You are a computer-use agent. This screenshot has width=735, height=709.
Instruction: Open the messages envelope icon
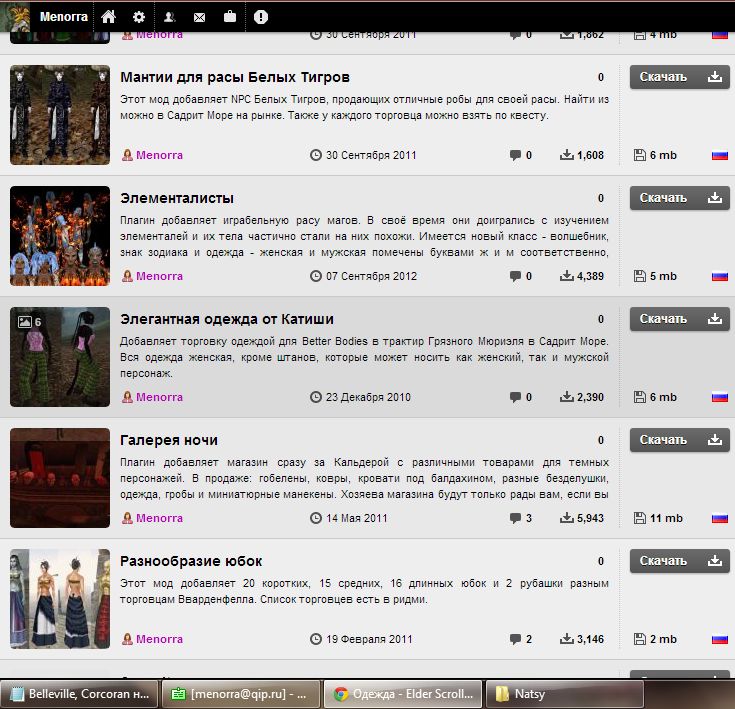click(x=199, y=17)
